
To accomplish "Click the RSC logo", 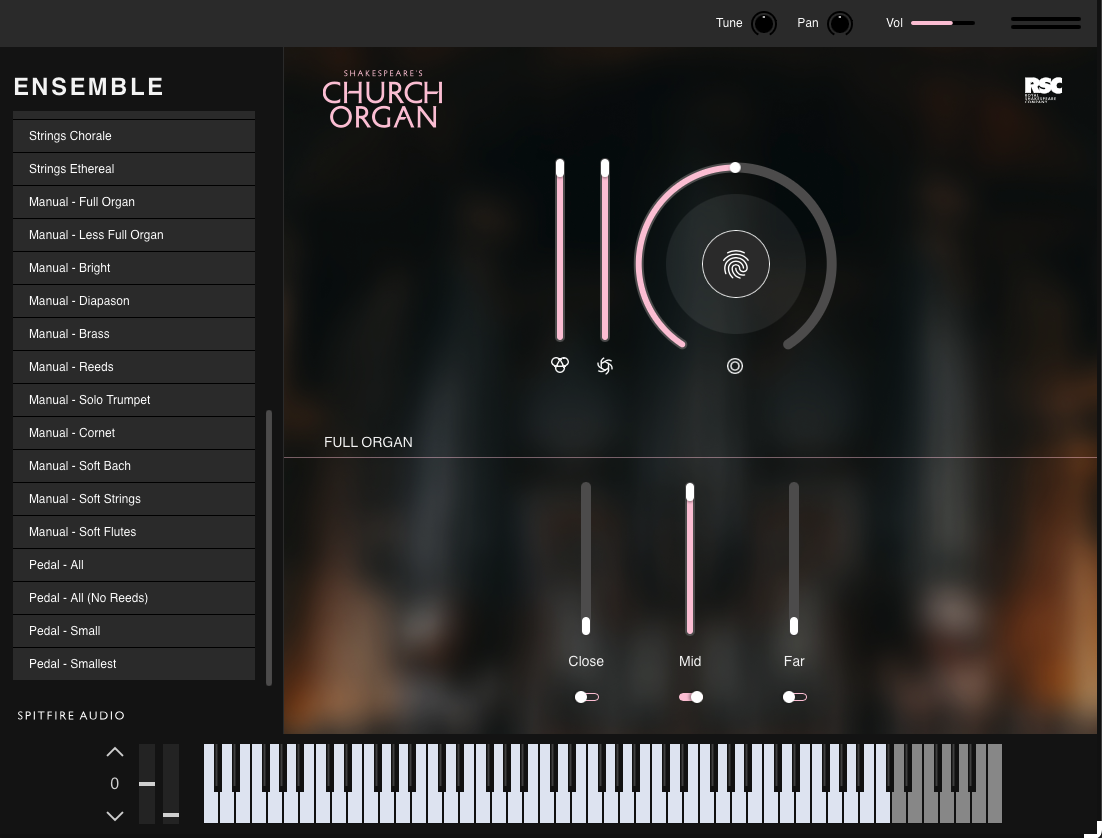I will pyautogui.click(x=1043, y=90).
